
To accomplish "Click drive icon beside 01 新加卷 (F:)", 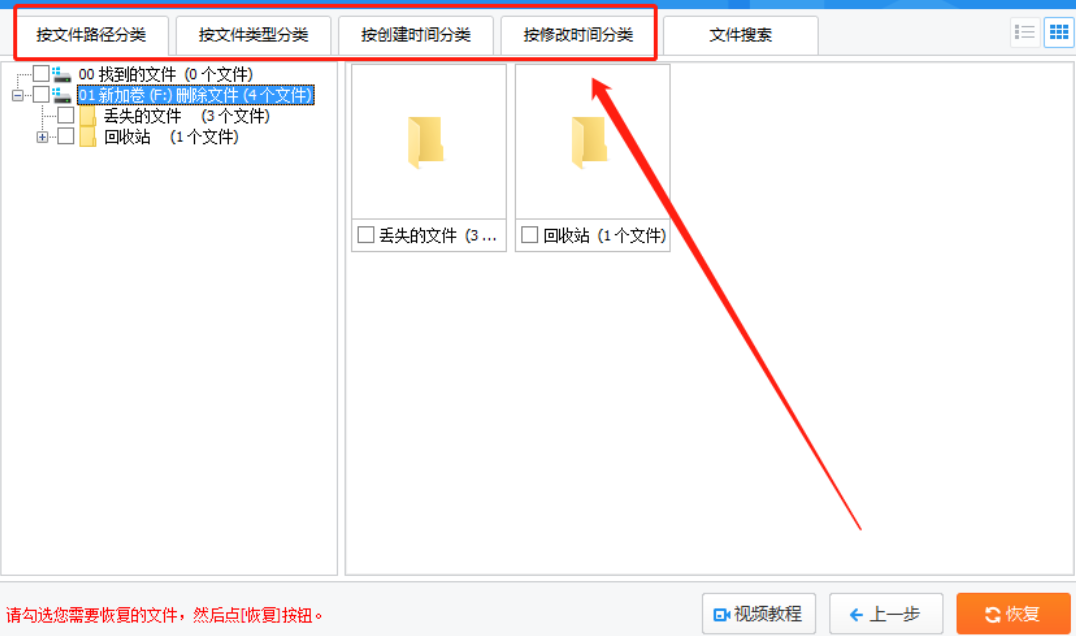I will [62, 95].
